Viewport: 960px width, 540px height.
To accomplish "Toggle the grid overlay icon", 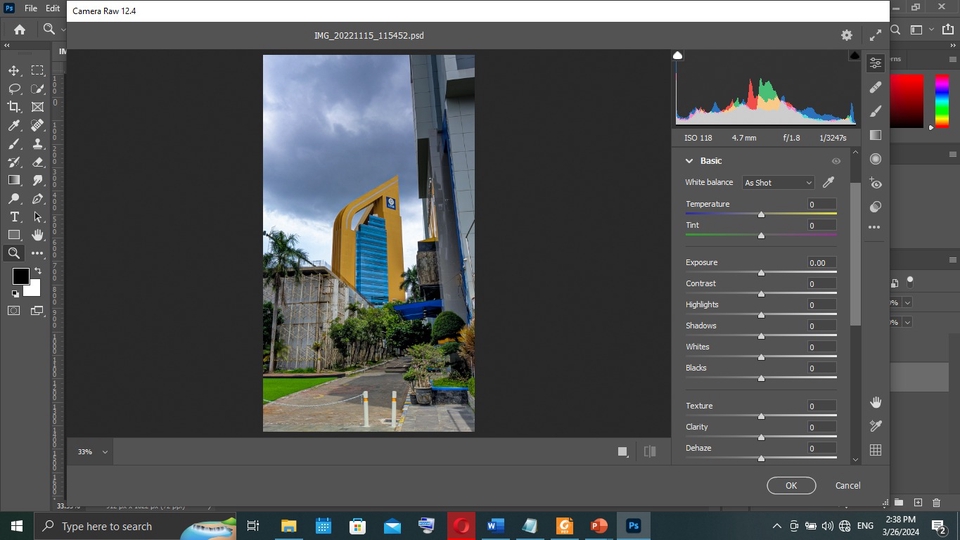I will tap(876, 450).
